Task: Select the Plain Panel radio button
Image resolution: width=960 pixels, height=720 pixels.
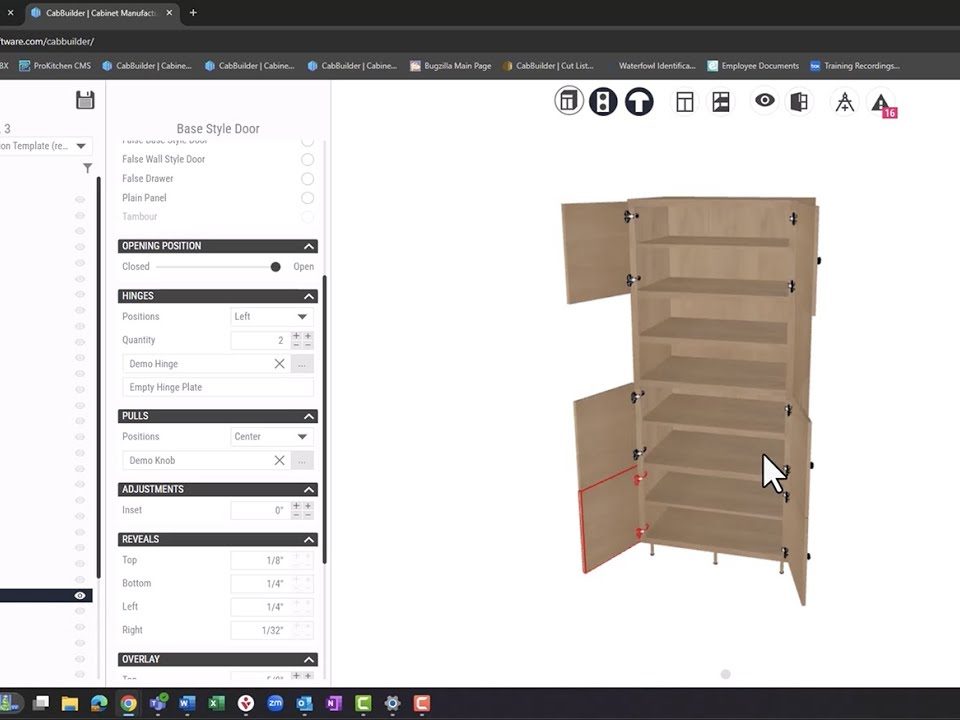Action: click(x=307, y=198)
